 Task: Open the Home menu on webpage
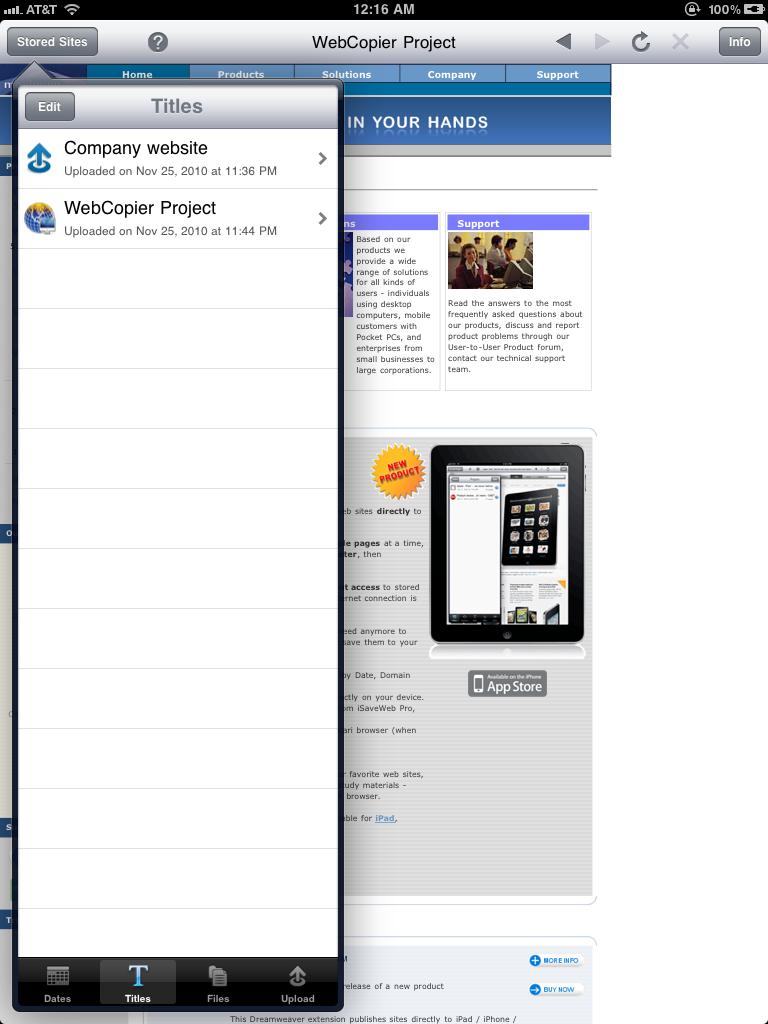pos(137,74)
